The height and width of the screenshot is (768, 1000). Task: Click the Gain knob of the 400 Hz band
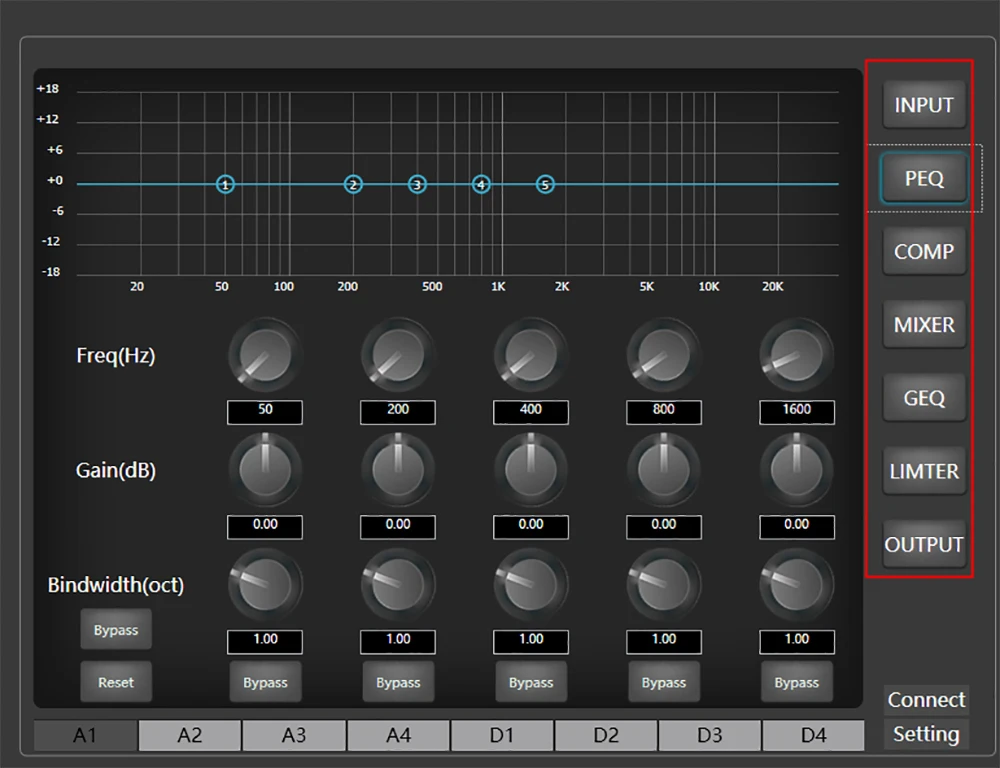pos(531,469)
